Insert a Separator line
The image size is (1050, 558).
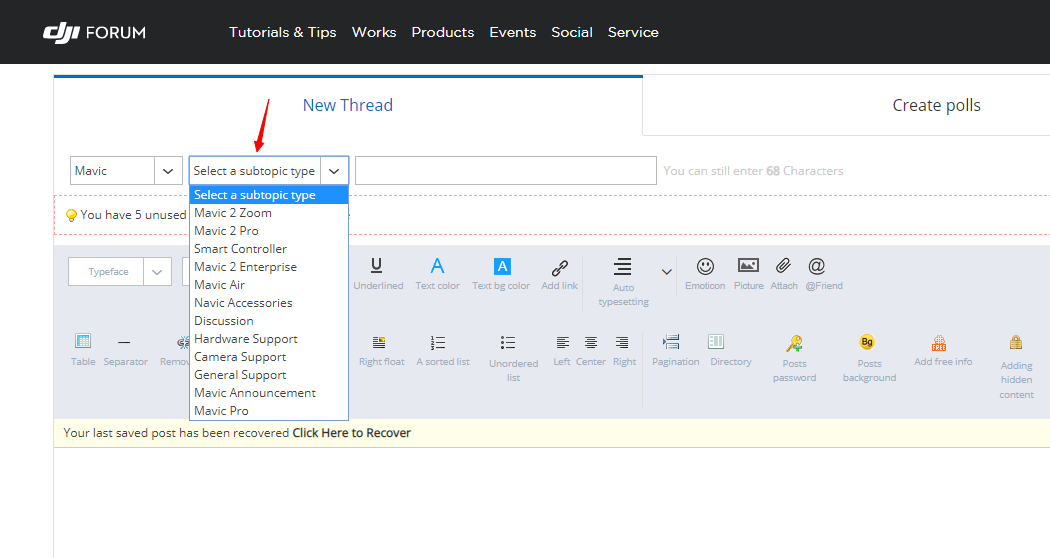124,342
